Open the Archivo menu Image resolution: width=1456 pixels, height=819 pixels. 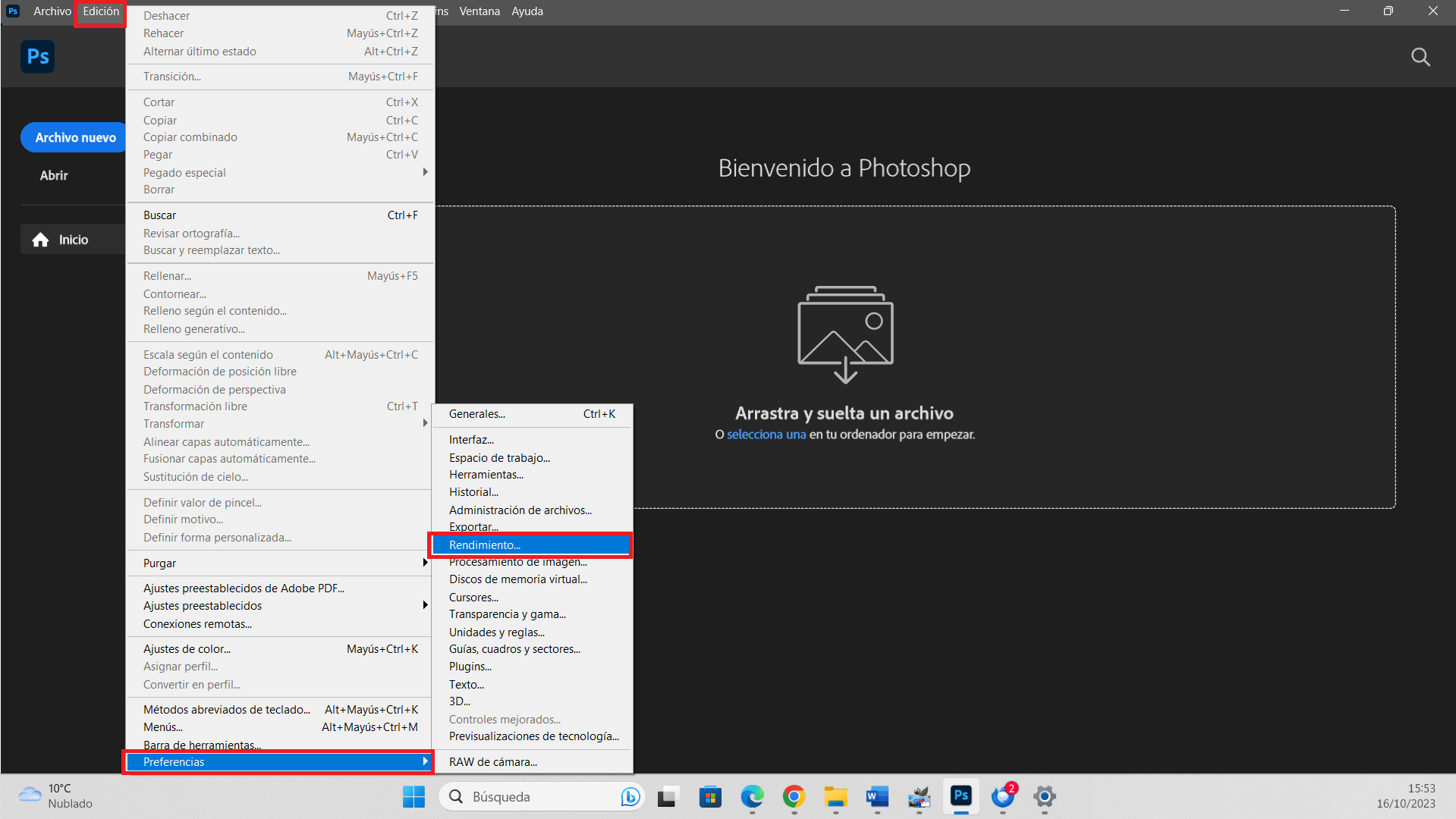click(52, 11)
